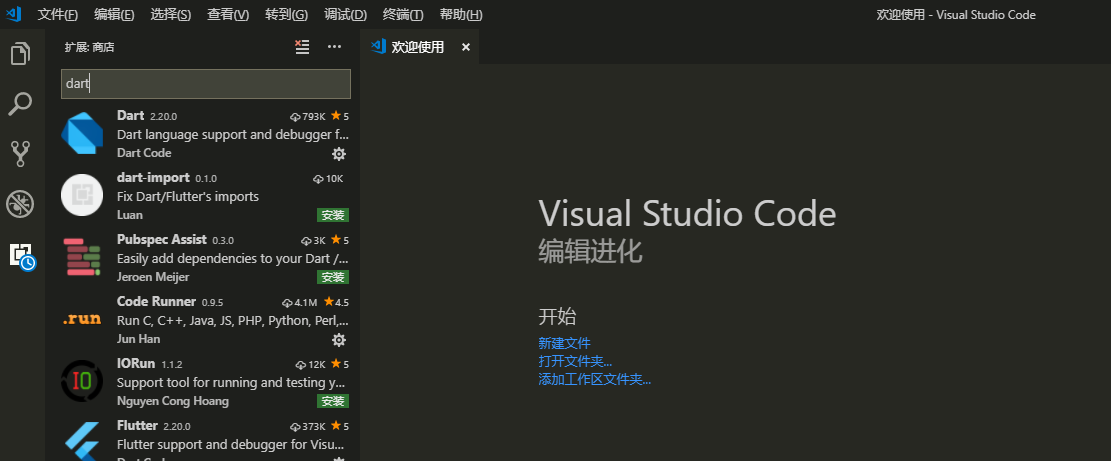The image size is (1111, 461).
Task: Click the 添加工作区文件夹... link
Action: pos(594,379)
